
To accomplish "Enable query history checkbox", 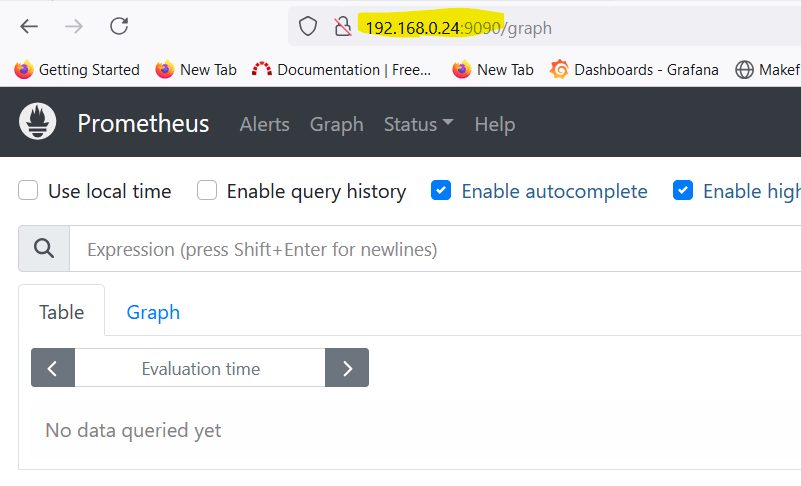I will click(207, 191).
